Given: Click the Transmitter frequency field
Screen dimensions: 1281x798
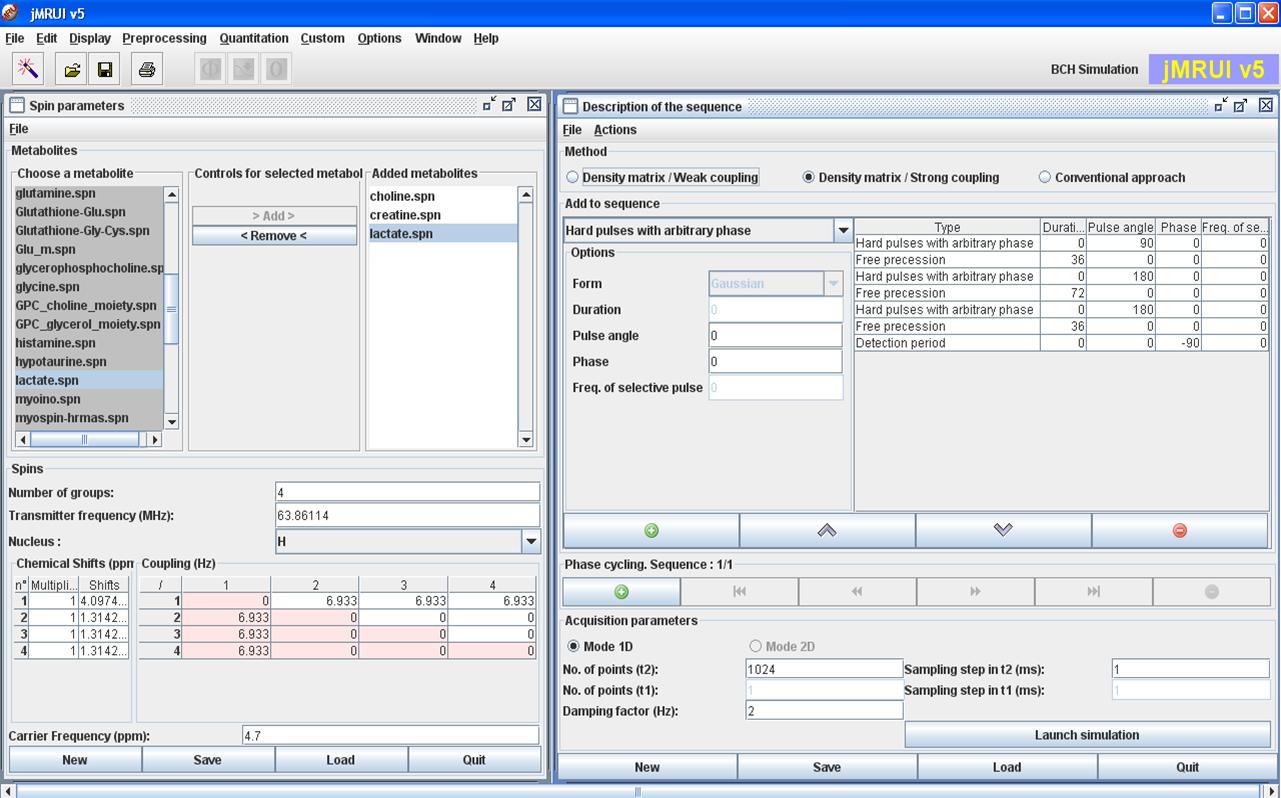Looking at the screenshot, I should [407, 515].
